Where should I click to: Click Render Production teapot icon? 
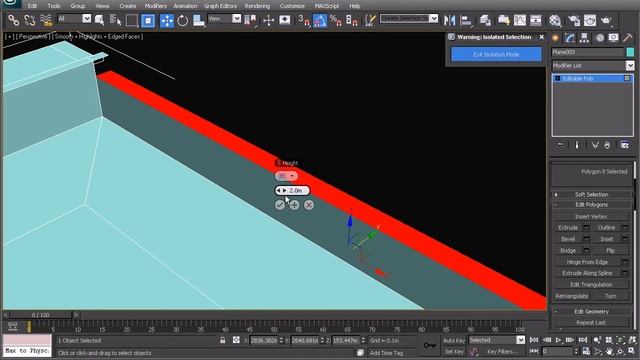607,20
